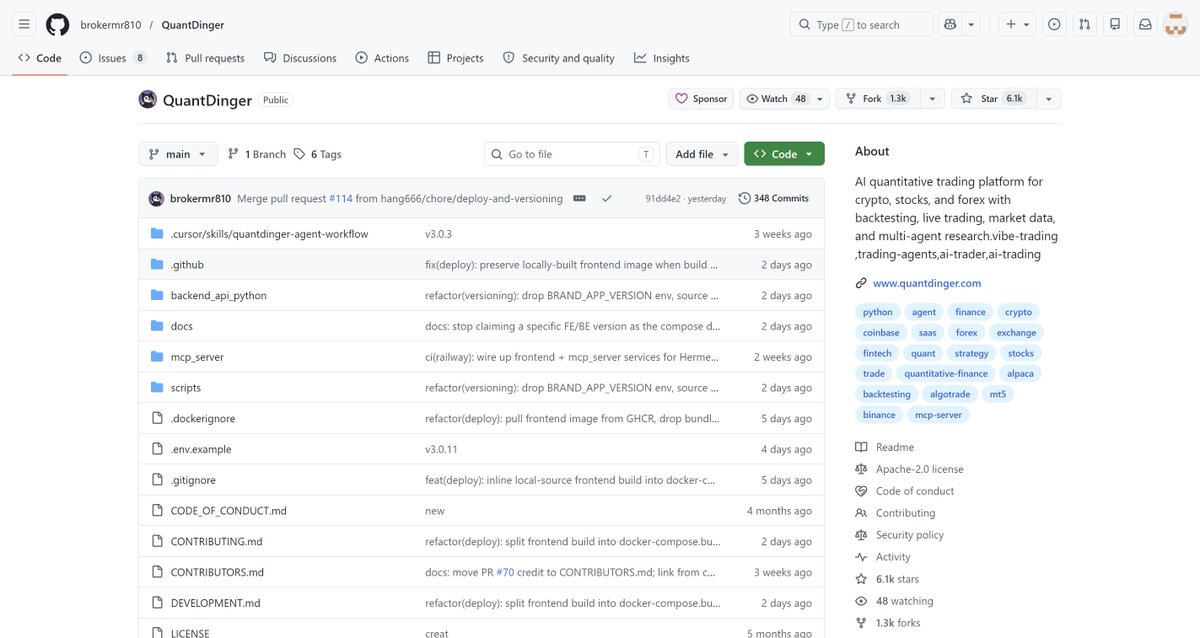This screenshot has width=1200, height=638.
Task: Open the .env.example file
Action: 203,449
